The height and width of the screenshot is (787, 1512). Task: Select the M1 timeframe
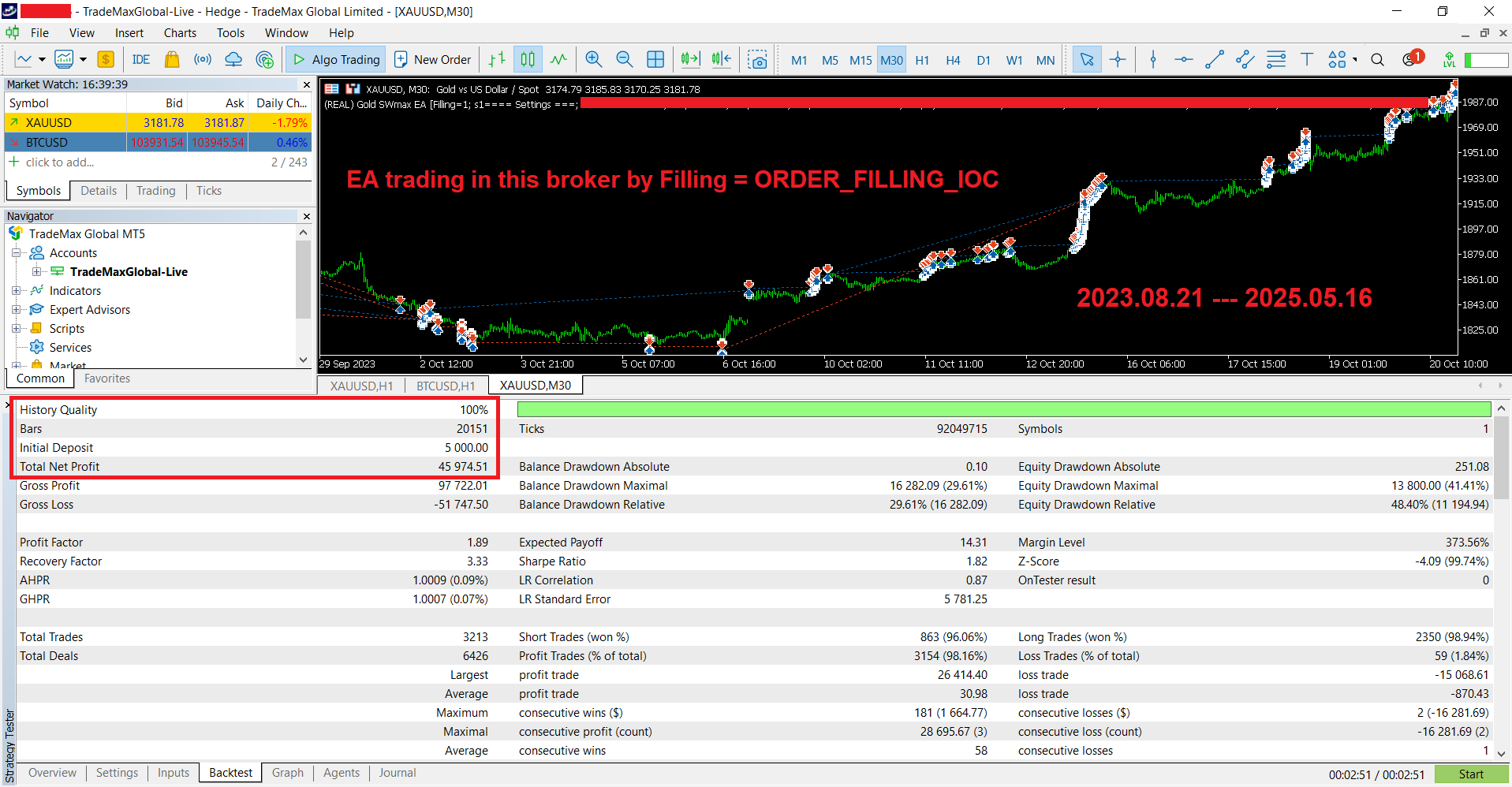pos(799,60)
